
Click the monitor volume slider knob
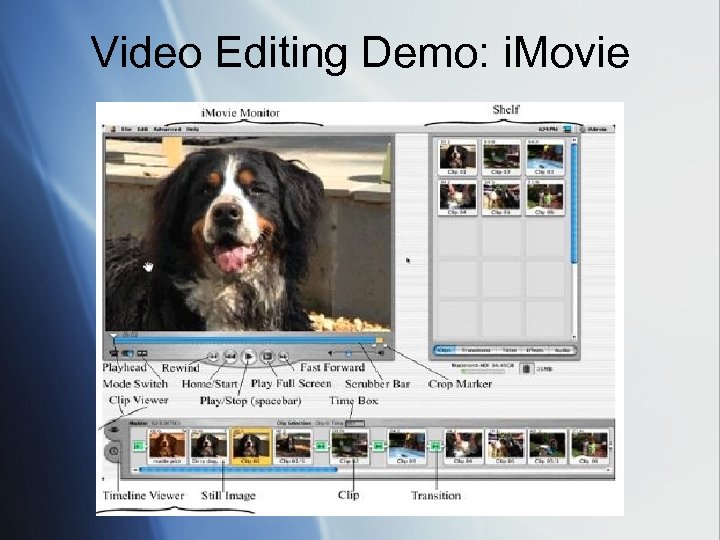click(x=349, y=354)
